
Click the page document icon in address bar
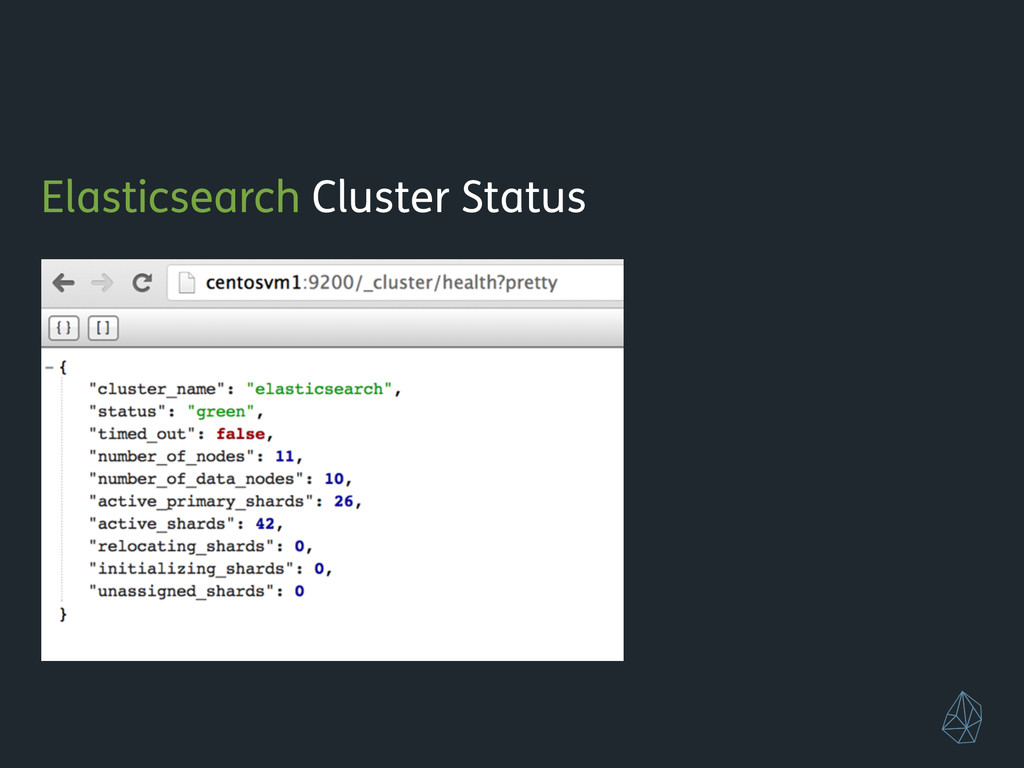187,283
